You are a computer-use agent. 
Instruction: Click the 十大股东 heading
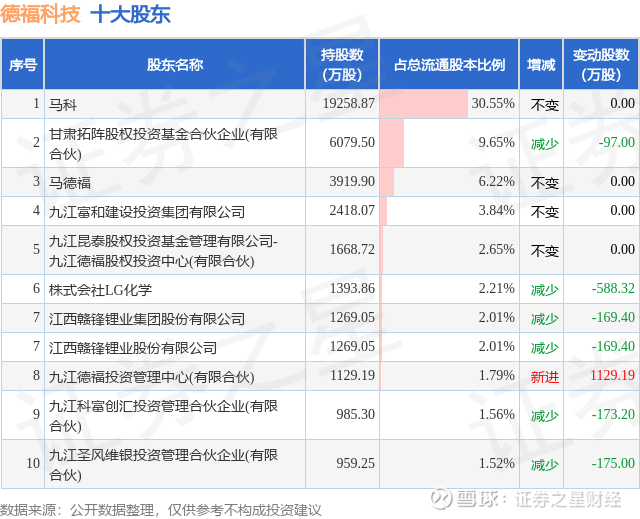tap(131, 14)
